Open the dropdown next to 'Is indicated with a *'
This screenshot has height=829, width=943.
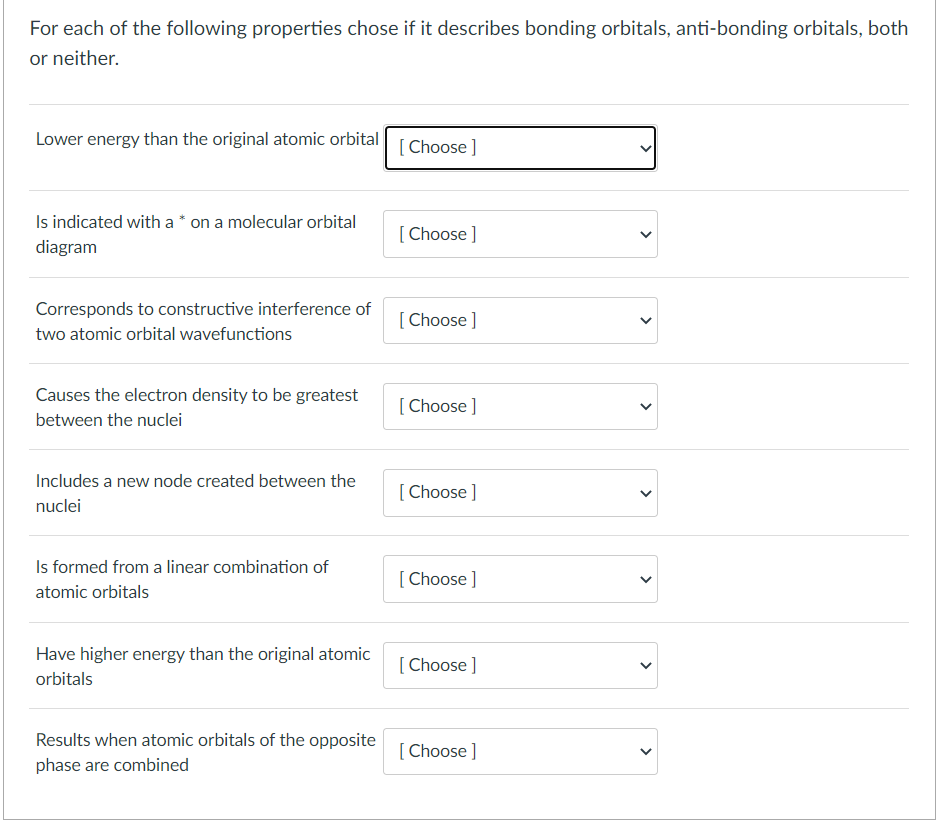(x=519, y=234)
